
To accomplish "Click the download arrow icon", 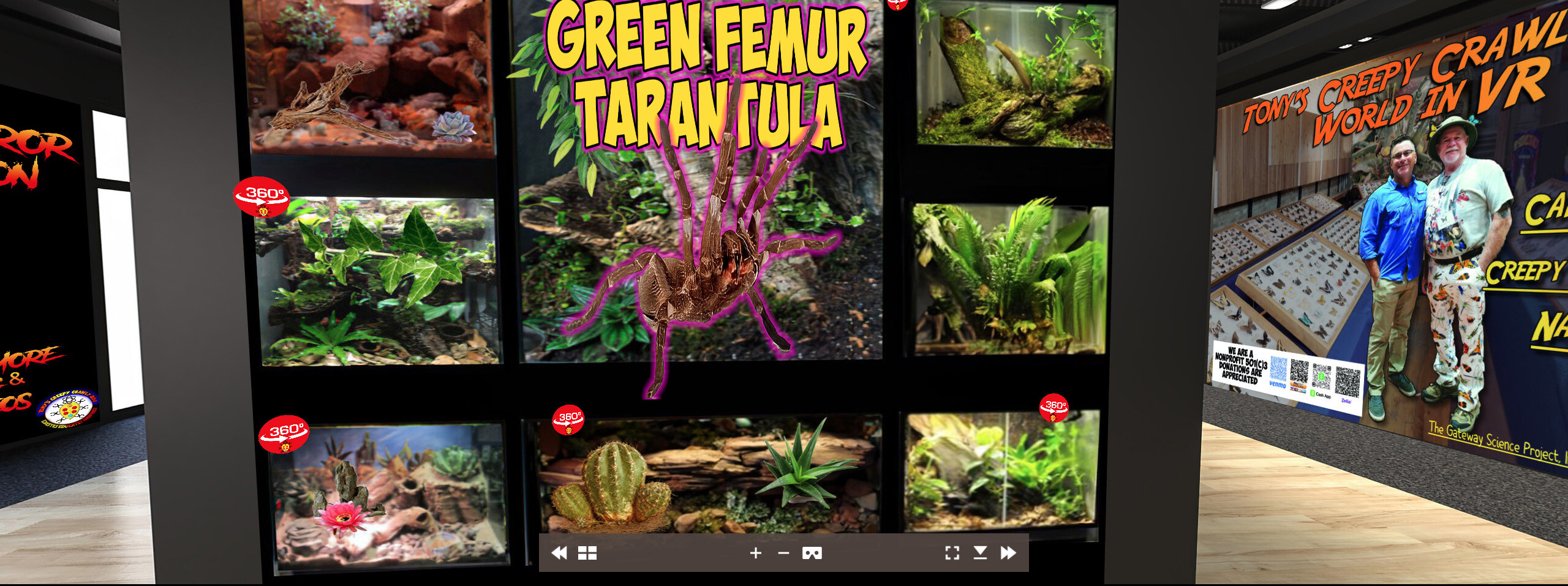I will pos(981,553).
